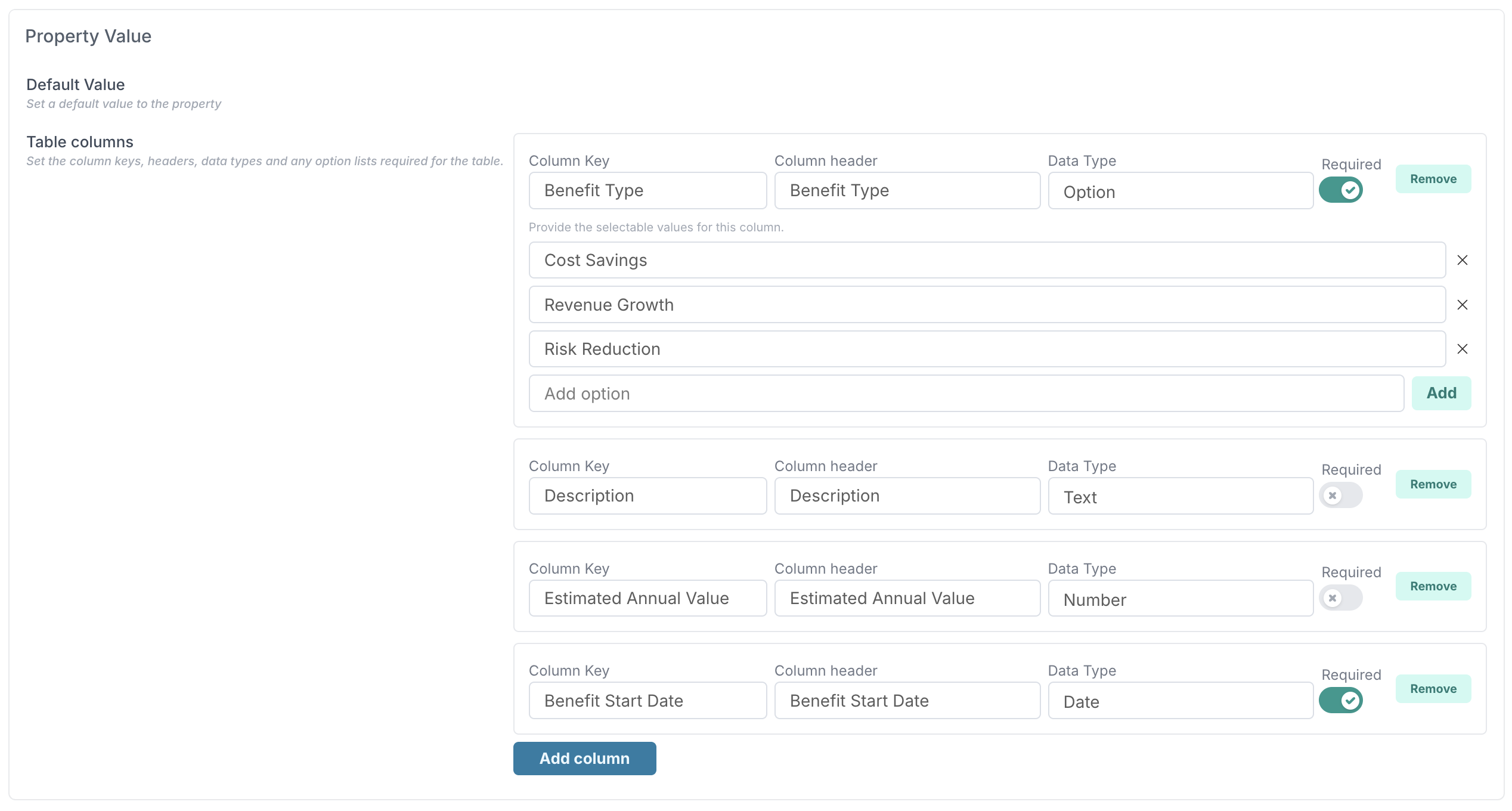Open the Date data type dropdown
Viewport: 1512px width, 811px height.
1180,701
